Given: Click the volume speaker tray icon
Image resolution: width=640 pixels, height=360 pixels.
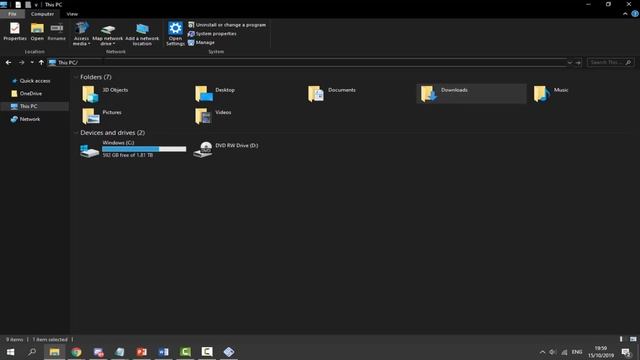Looking at the screenshot, I should [553, 352].
